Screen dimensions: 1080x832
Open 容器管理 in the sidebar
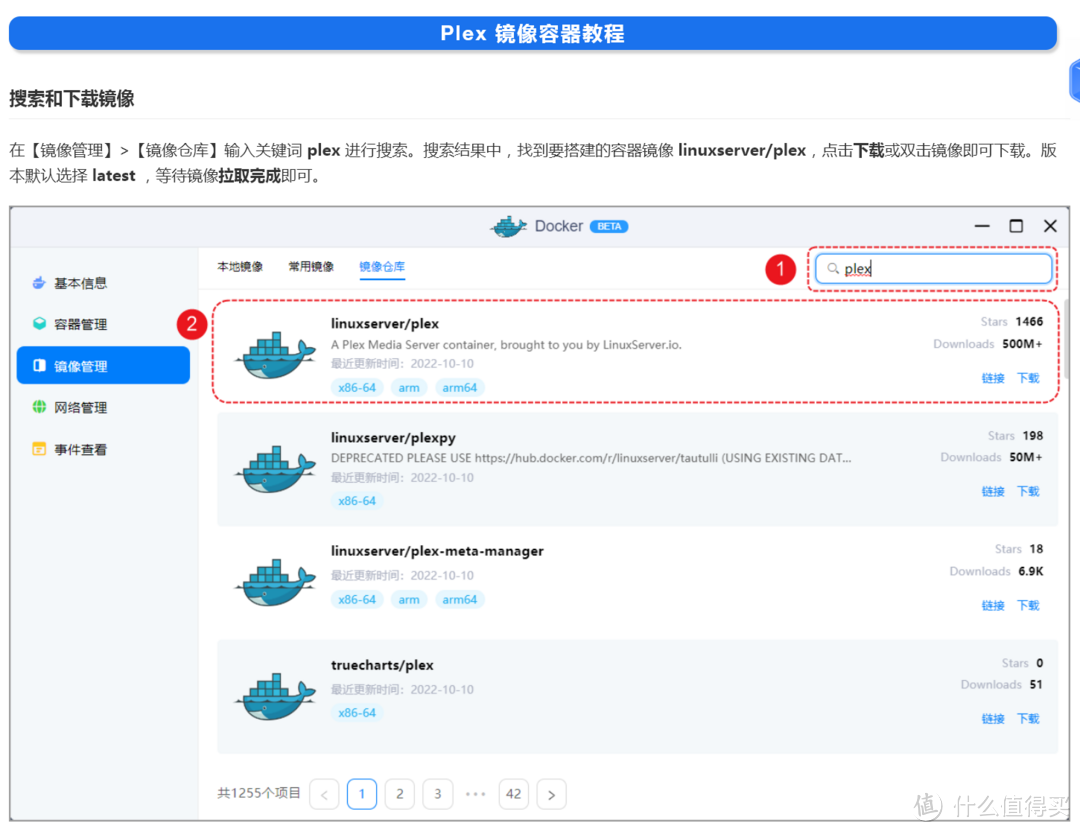coord(103,324)
